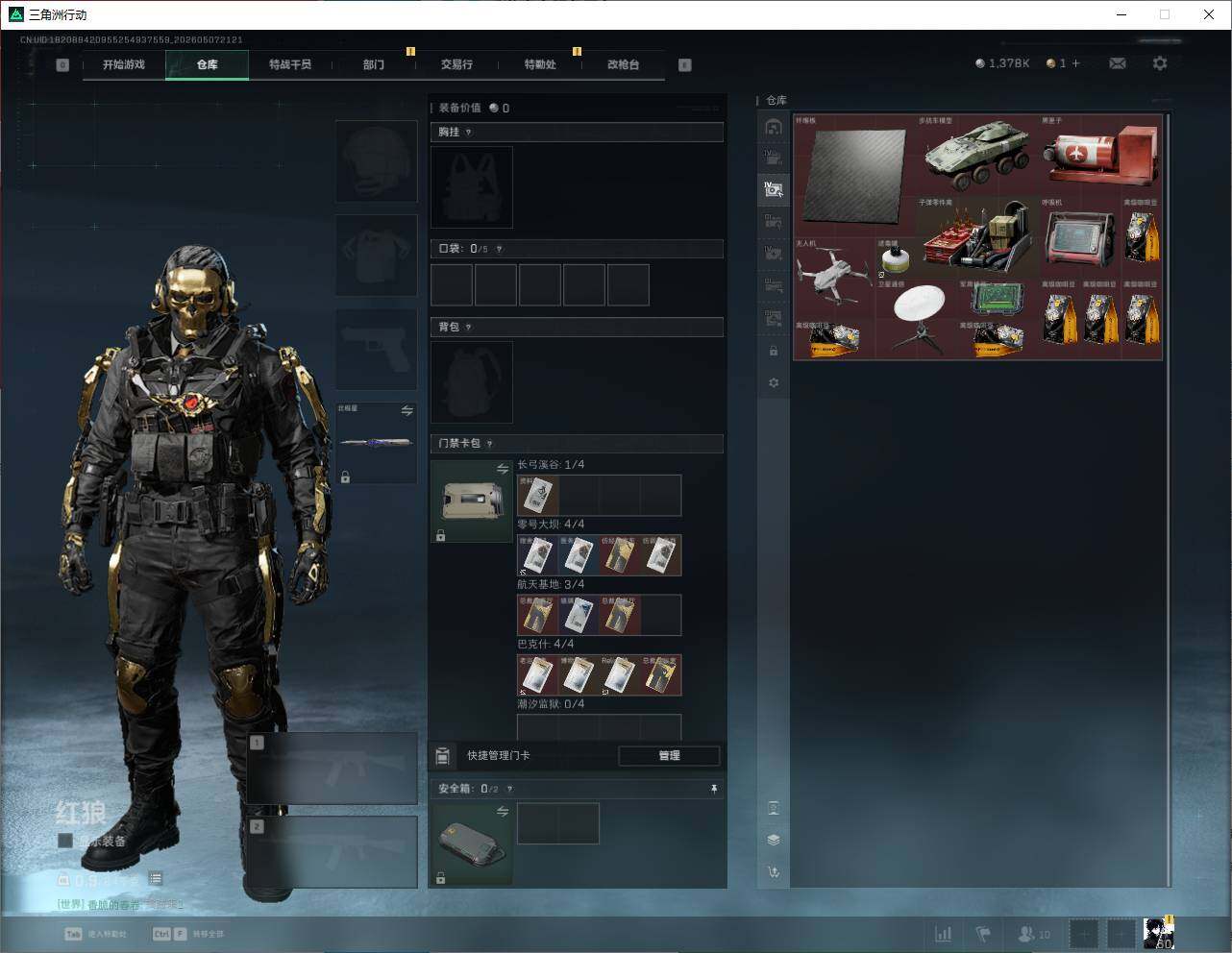This screenshot has width=1232, height=953.
Task: Open the friends list icon showing 10
Action: coord(1034,933)
